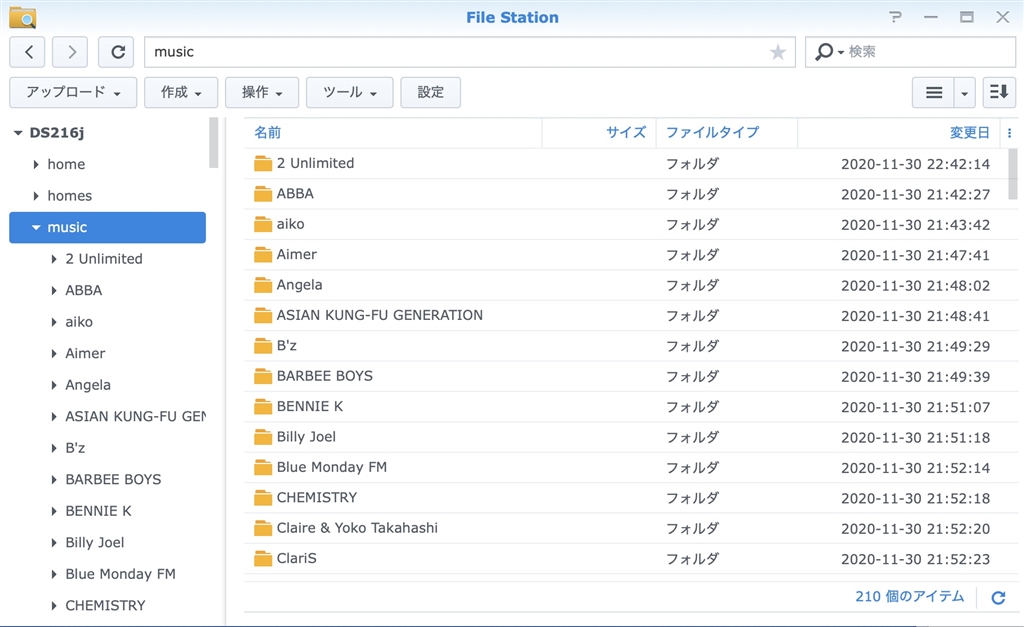Sort files by 変更日 column header

pyautogui.click(x=968, y=132)
